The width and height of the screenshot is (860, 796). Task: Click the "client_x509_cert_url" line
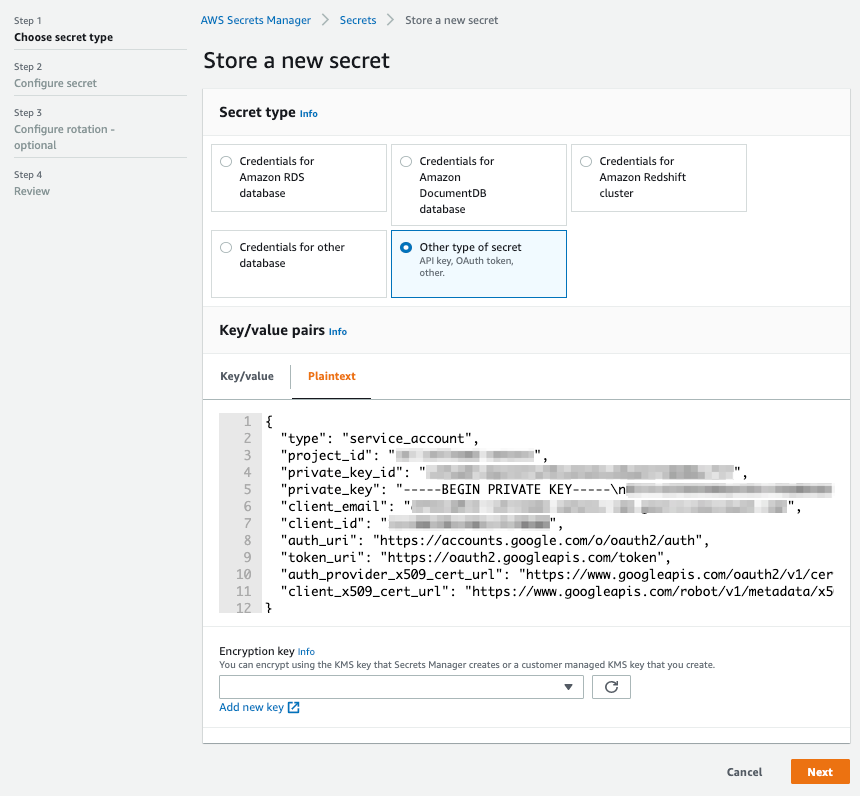coord(556,592)
